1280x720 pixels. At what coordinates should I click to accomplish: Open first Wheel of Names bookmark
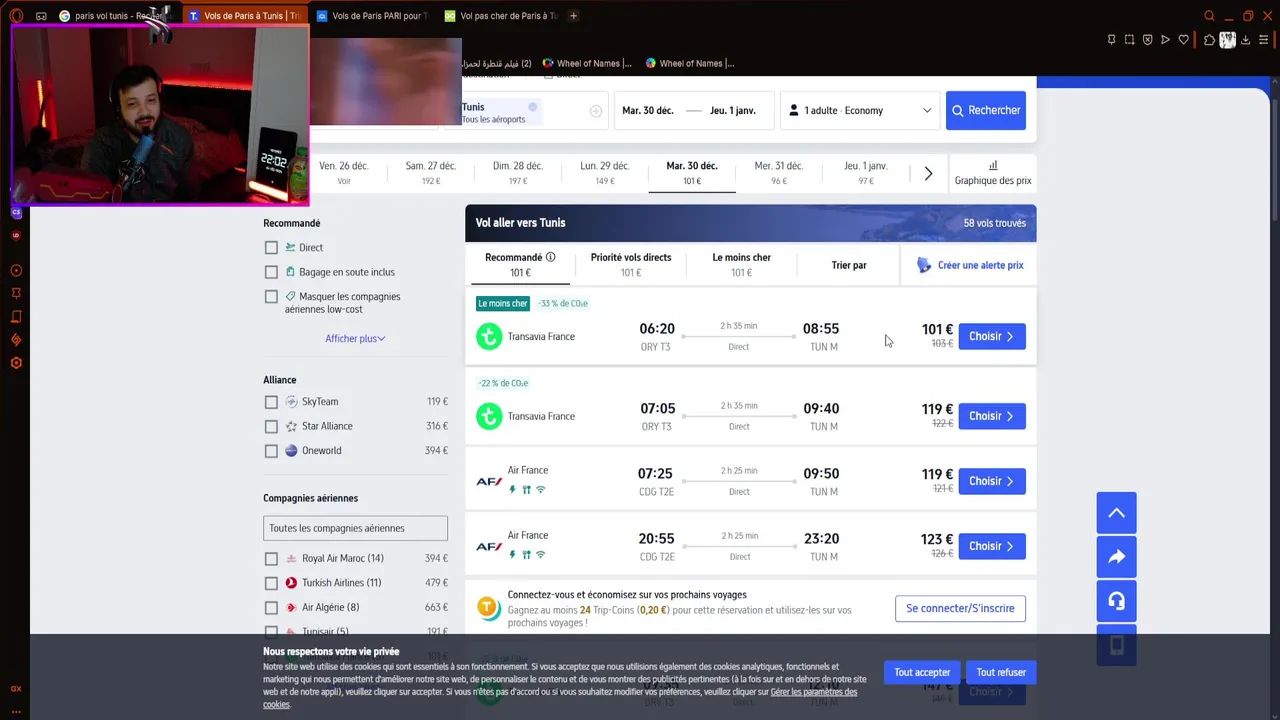[587, 63]
